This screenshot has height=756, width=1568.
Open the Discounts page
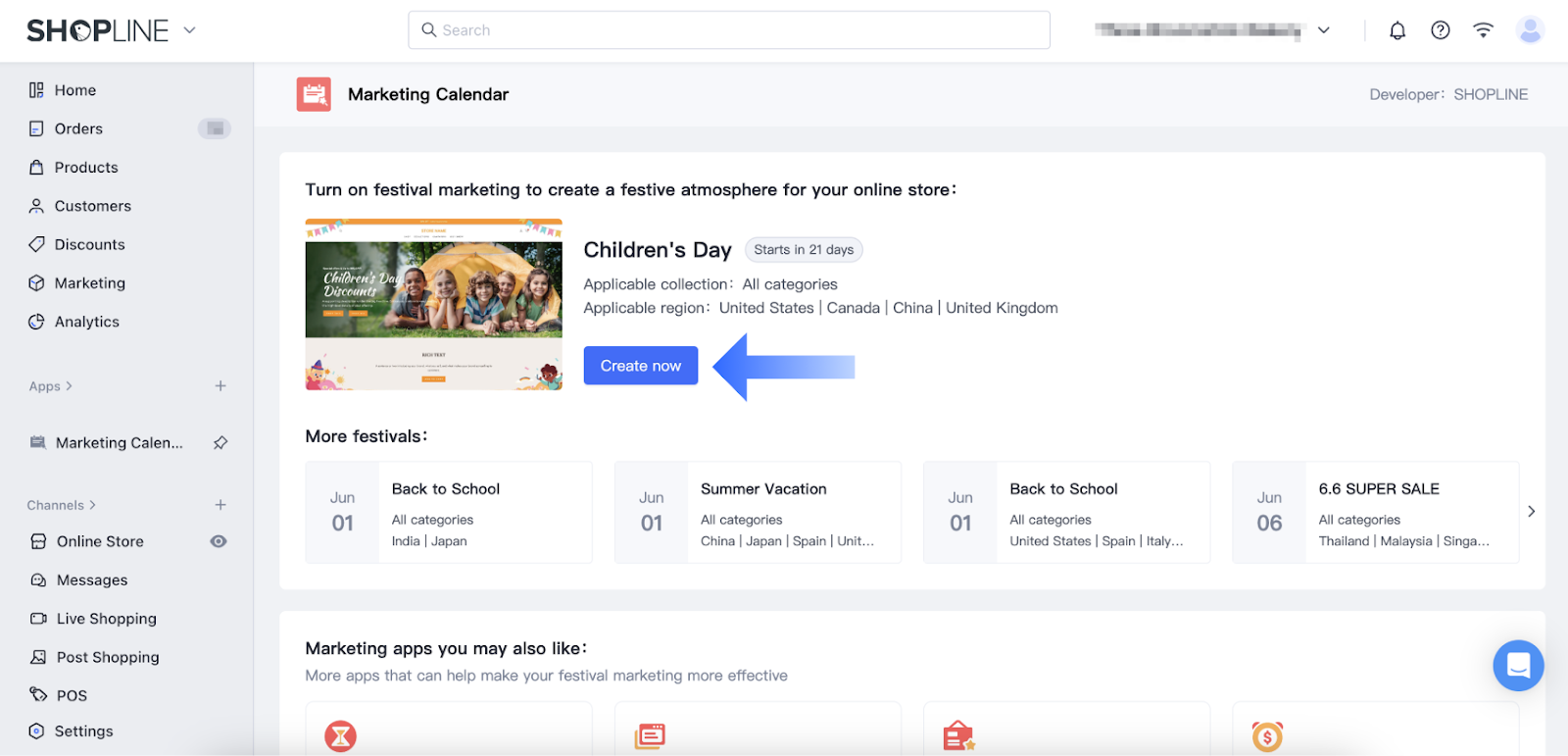(x=89, y=244)
